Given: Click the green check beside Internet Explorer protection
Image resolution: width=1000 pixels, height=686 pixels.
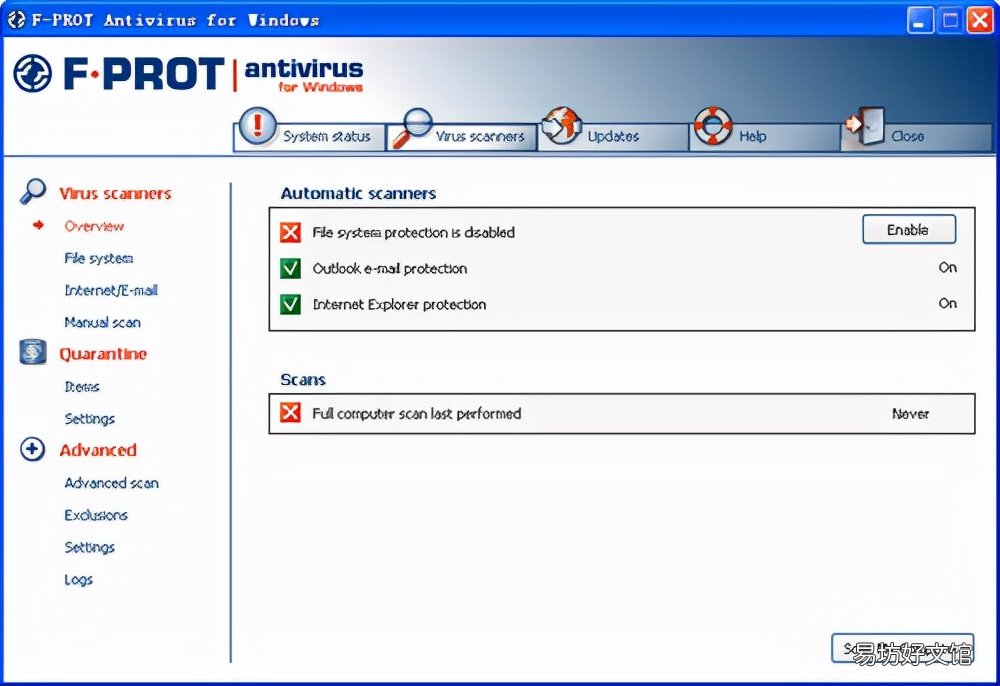Looking at the screenshot, I should coord(290,303).
